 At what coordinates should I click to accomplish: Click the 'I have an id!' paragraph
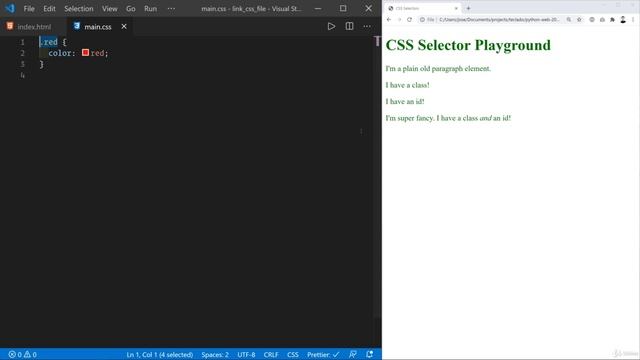pos(405,102)
